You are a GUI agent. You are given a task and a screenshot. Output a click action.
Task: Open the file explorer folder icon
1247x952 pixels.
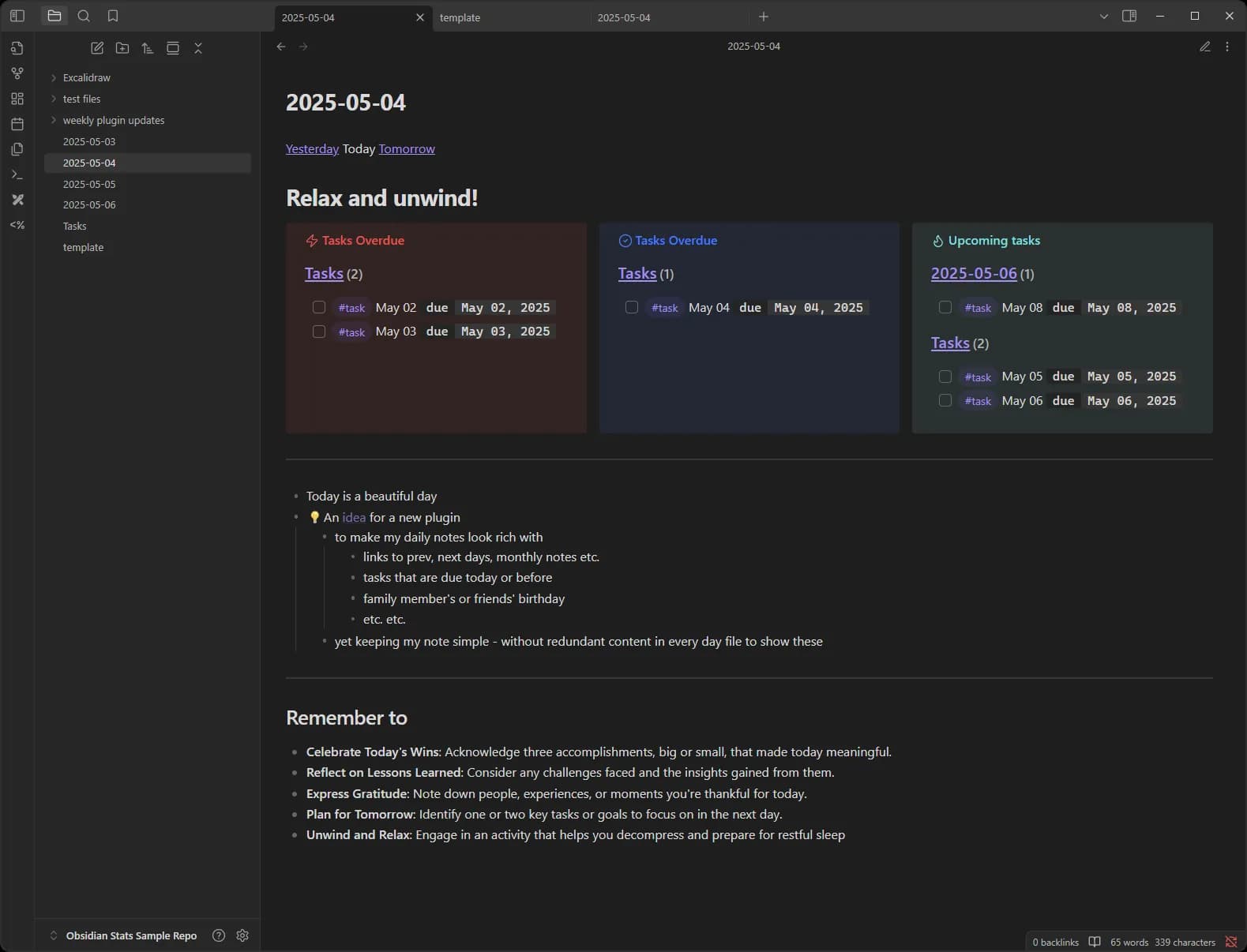(x=54, y=16)
